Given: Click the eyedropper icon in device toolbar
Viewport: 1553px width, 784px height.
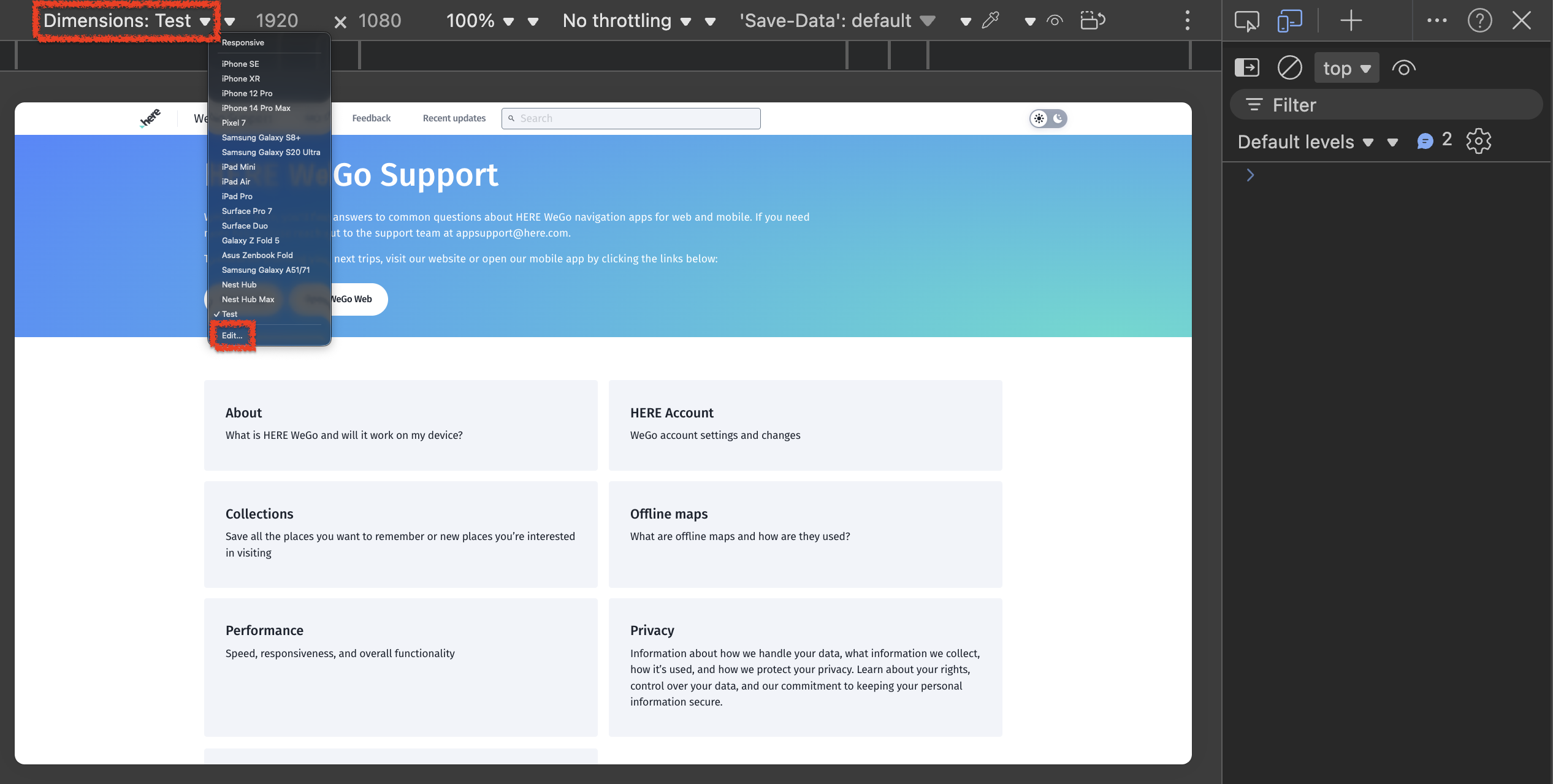Looking at the screenshot, I should click(x=990, y=21).
